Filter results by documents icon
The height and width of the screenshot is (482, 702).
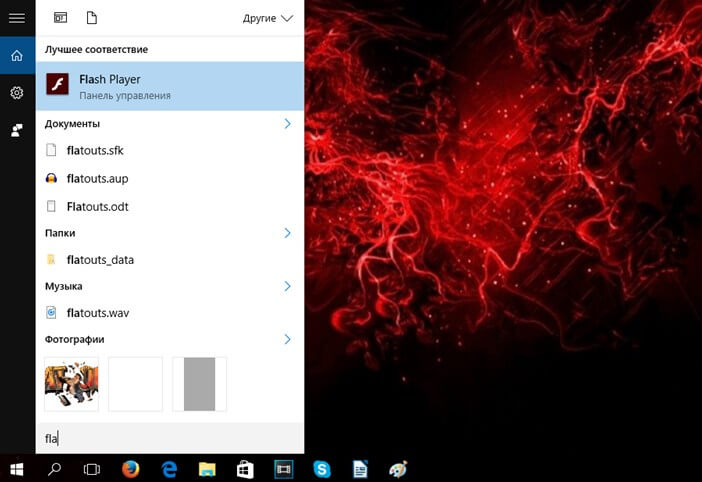[x=92, y=18]
